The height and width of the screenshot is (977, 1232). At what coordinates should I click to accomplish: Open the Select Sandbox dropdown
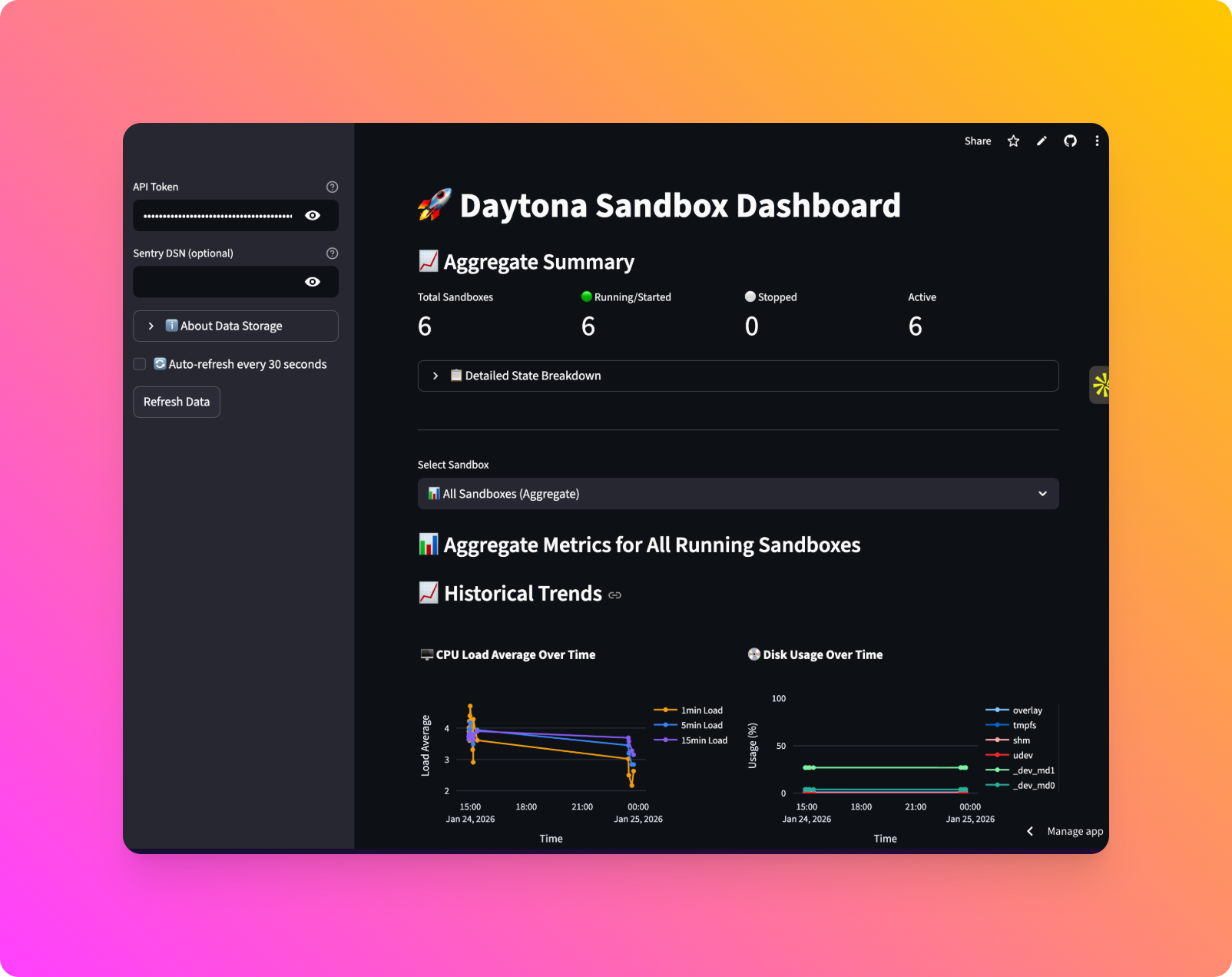[738, 494]
